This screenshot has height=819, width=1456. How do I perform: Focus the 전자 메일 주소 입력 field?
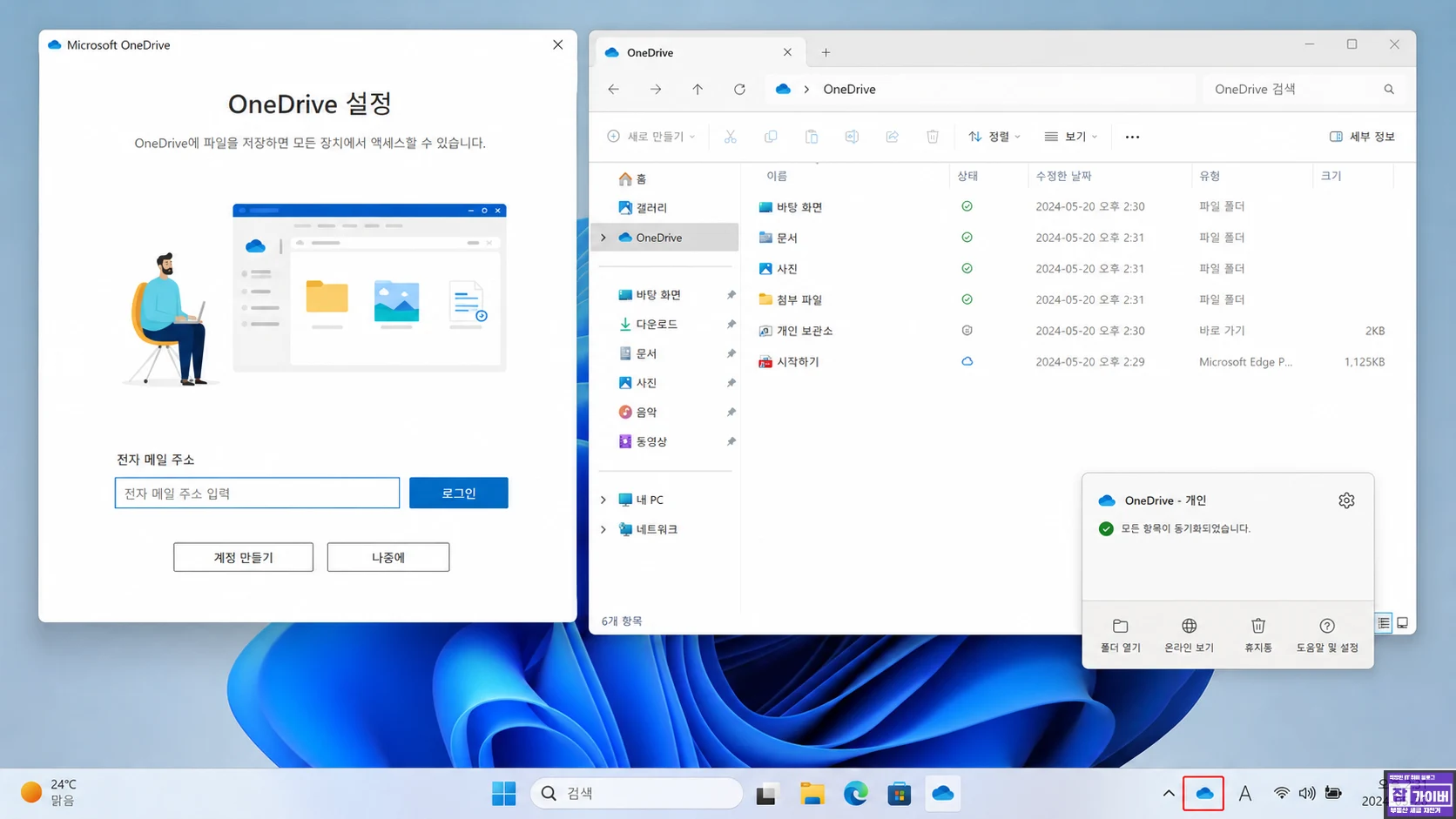click(257, 493)
